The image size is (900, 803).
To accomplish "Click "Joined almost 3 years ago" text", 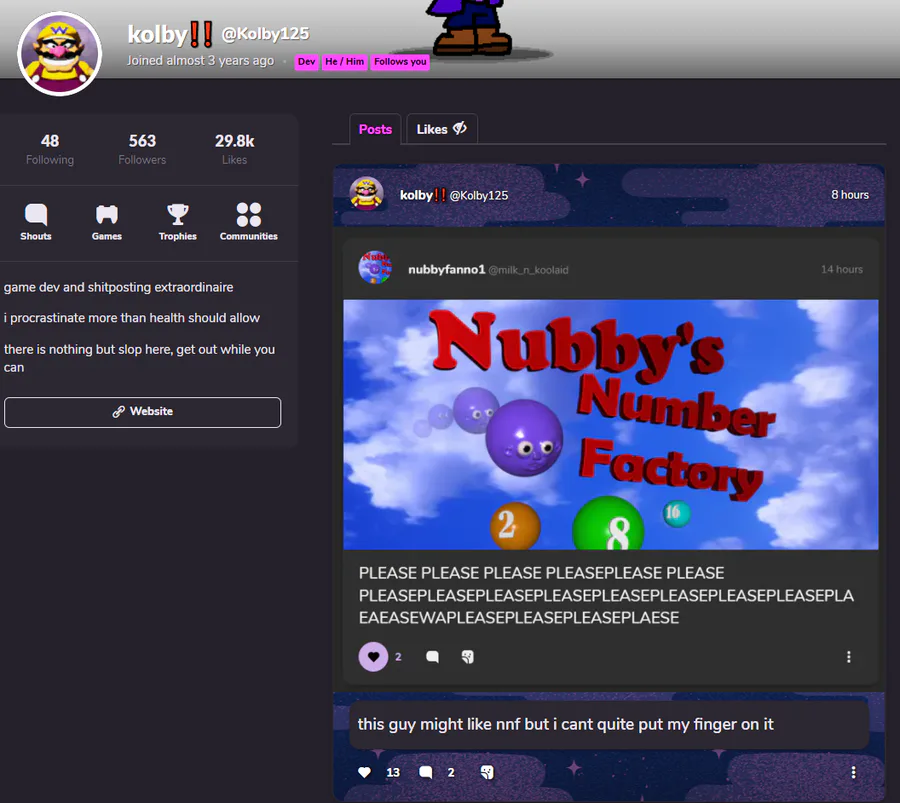I will (x=200, y=61).
